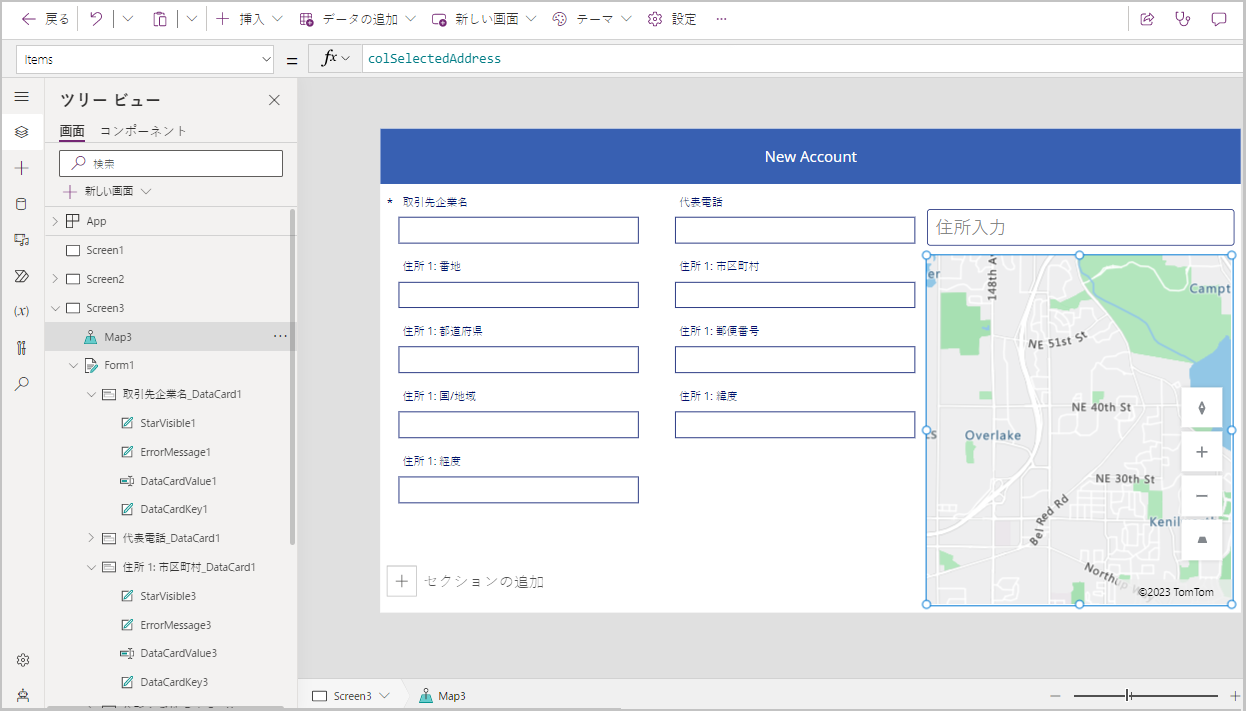Click the zoom out minus at bottom
Viewport: 1246px width, 711px height.
click(x=1055, y=696)
